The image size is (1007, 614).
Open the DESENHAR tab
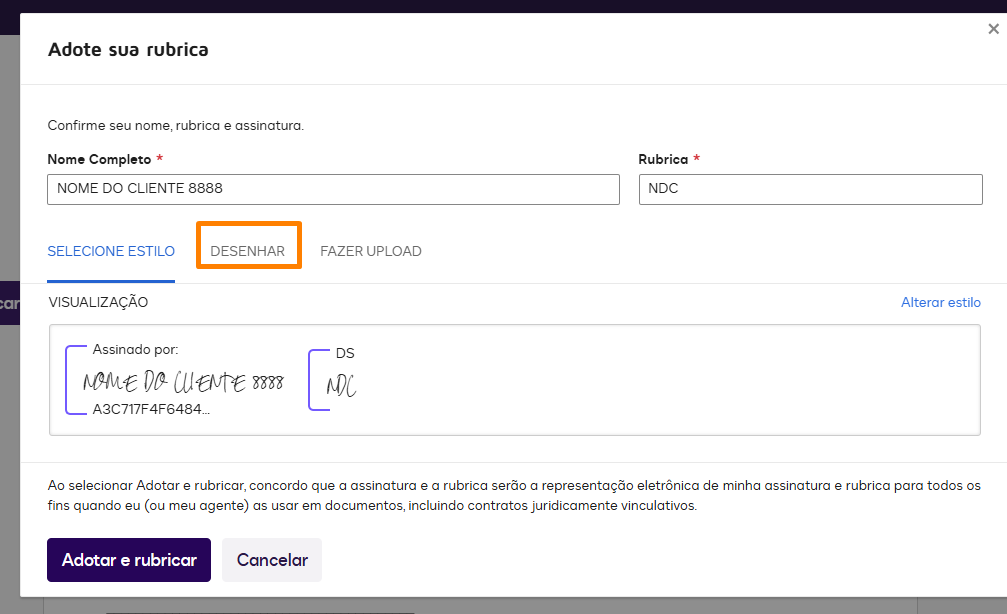(248, 251)
